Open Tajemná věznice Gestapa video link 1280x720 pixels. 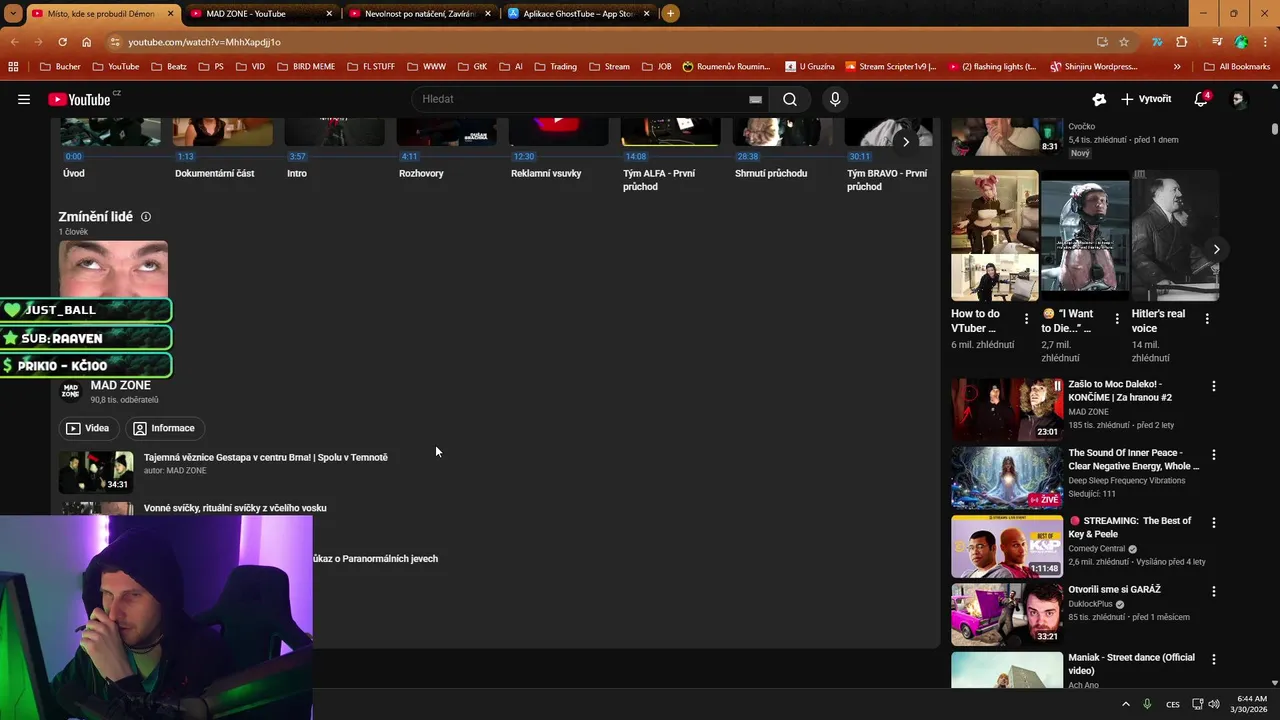(x=266, y=457)
